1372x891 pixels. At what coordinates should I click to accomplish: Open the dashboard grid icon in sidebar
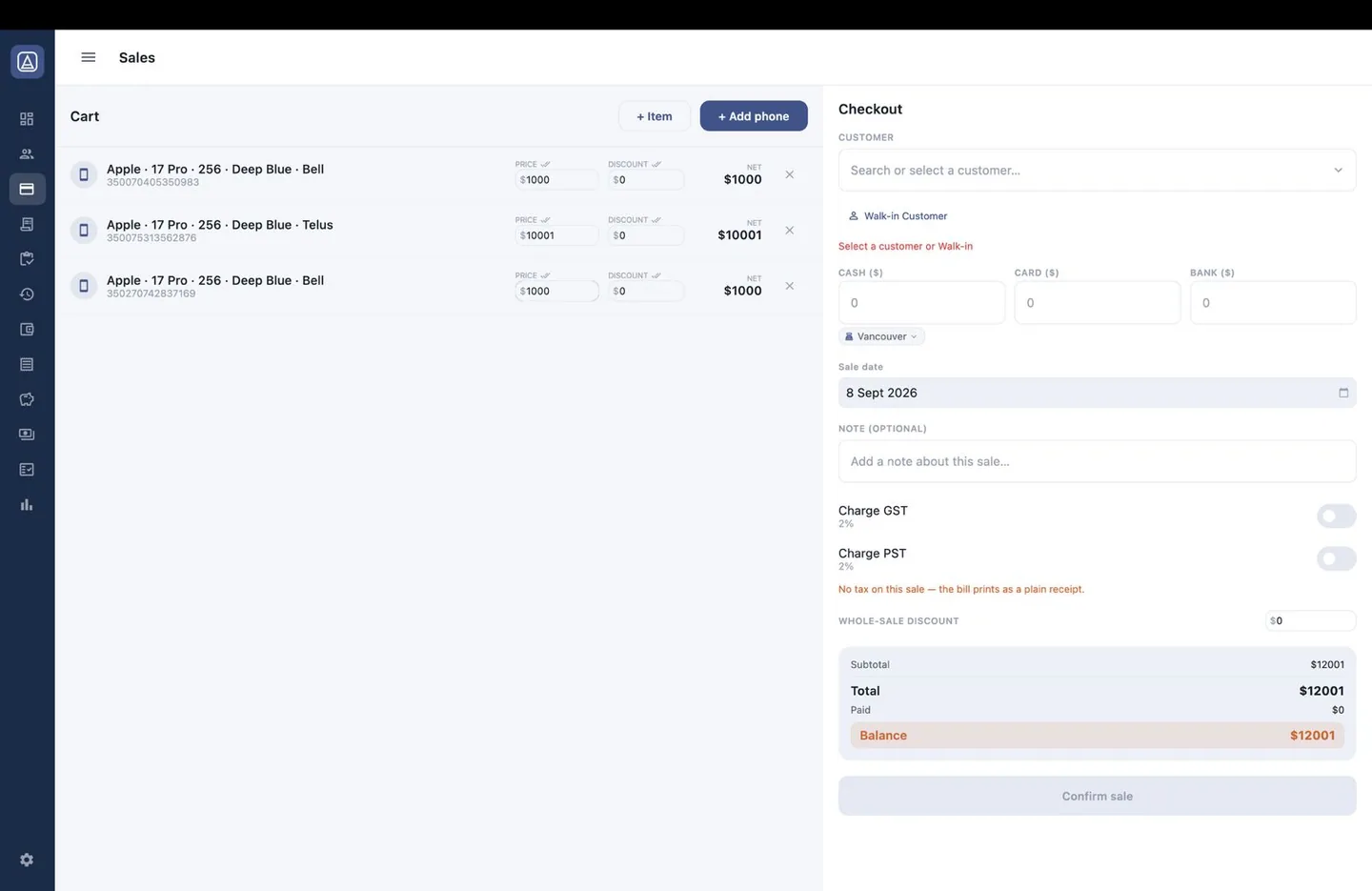[27, 119]
